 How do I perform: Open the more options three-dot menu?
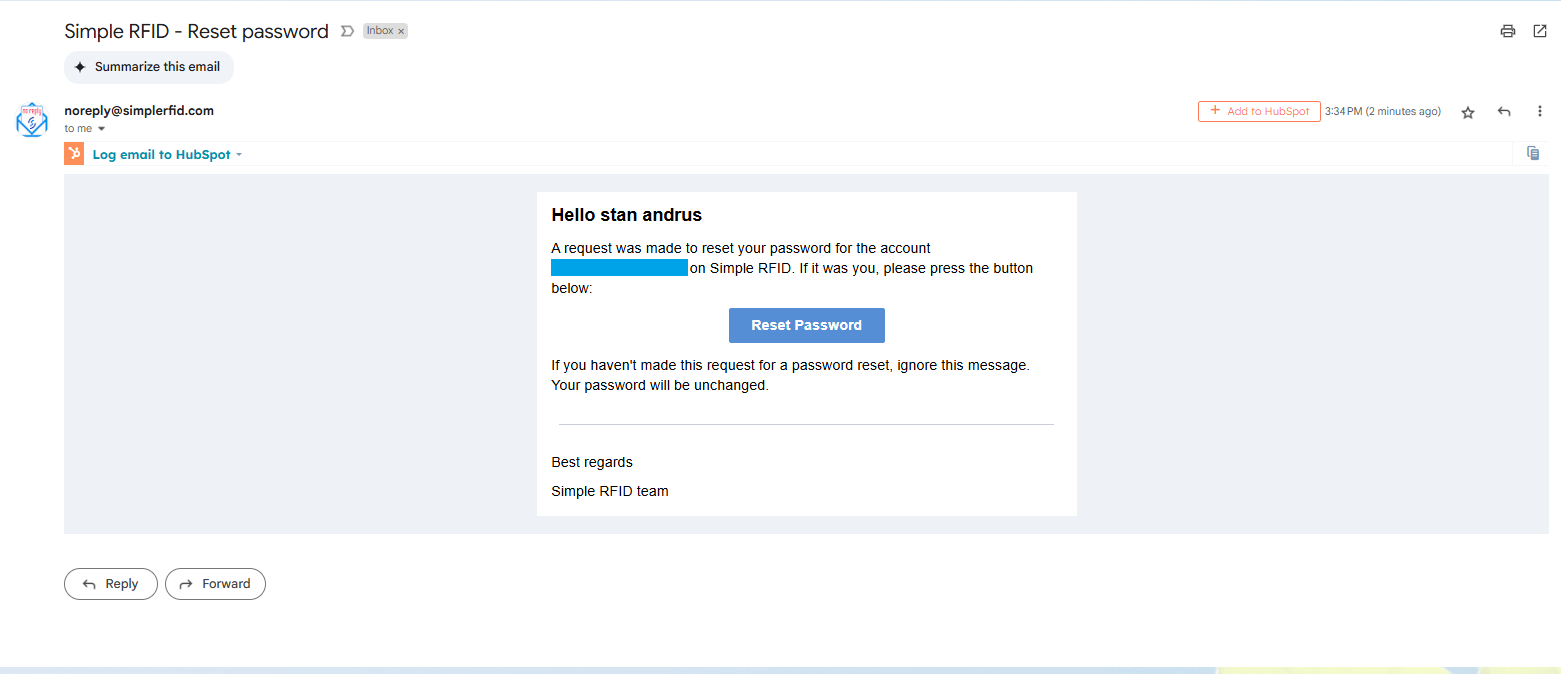pos(1540,112)
